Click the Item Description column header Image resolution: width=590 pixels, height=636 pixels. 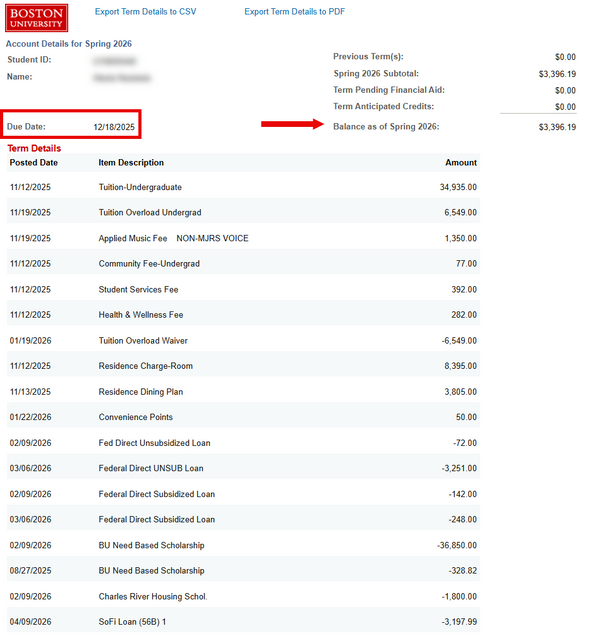point(131,163)
